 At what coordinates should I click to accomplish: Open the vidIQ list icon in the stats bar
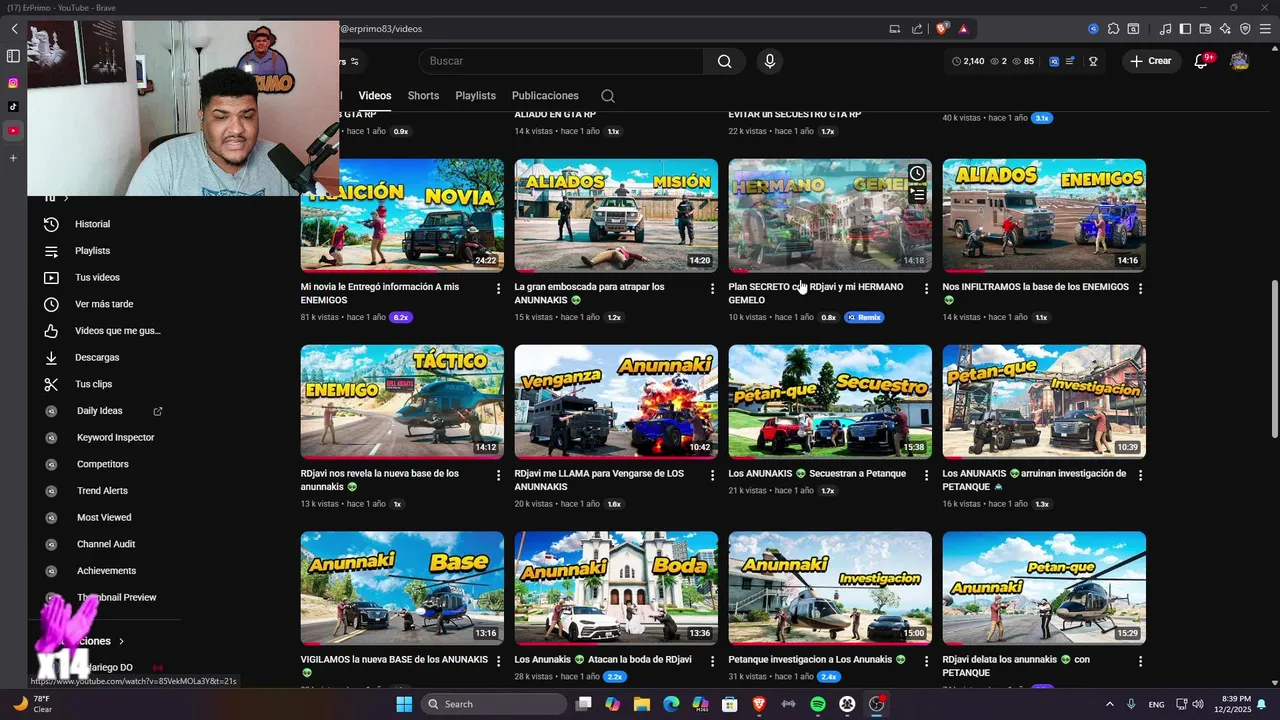(1070, 61)
